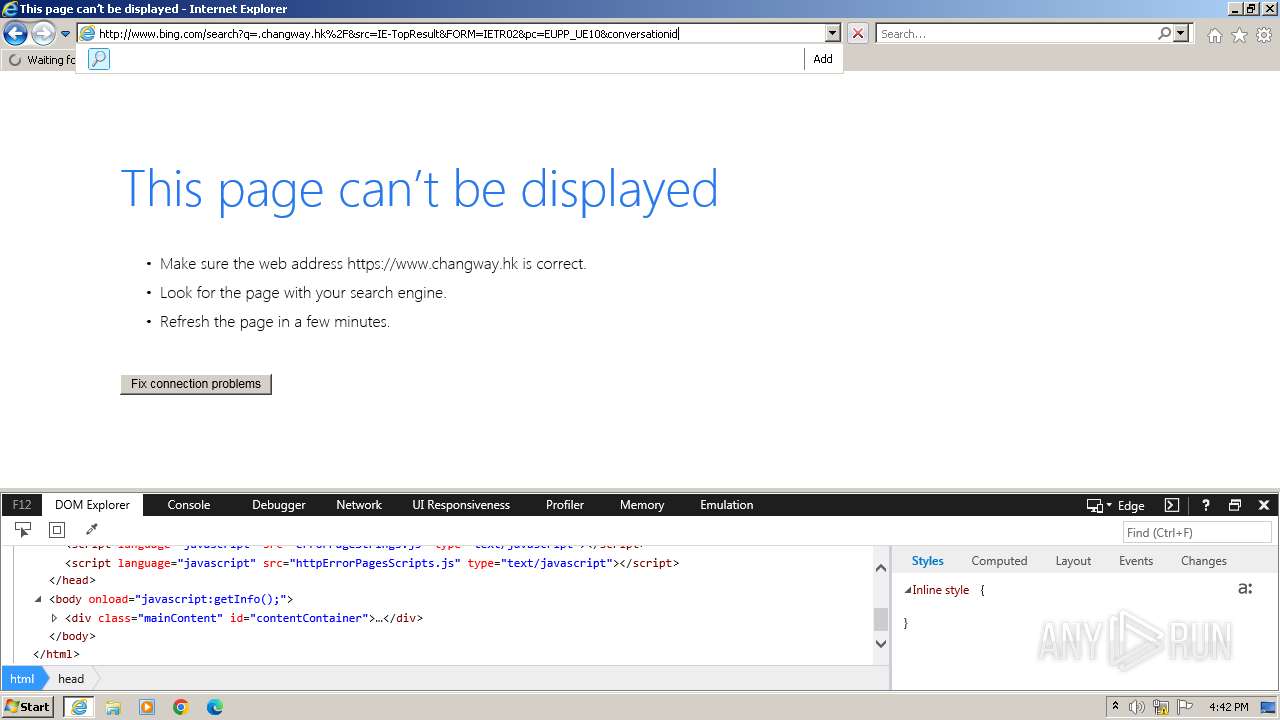This screenshot has height=720, width=1280.
Task: Open media player taskbar icon
Action: [147, 707]
